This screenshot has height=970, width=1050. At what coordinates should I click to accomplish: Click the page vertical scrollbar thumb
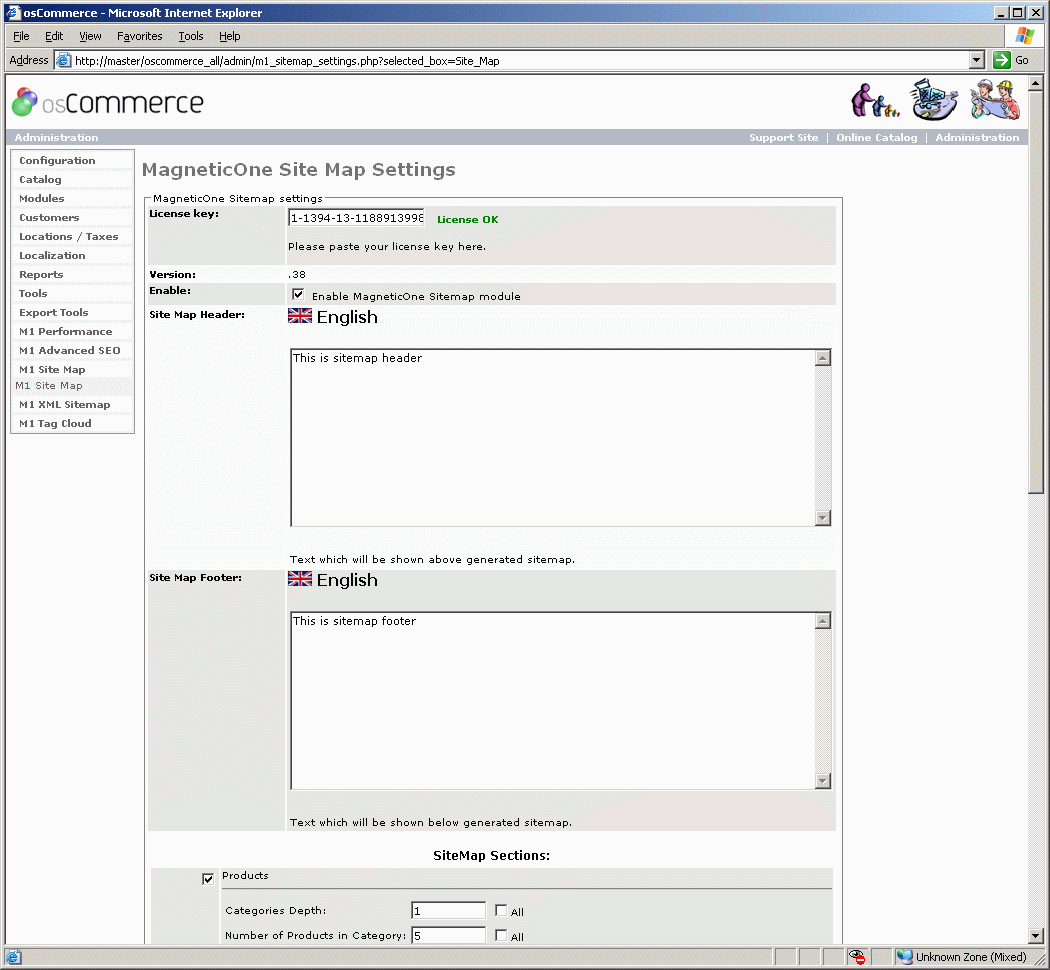1035,293
